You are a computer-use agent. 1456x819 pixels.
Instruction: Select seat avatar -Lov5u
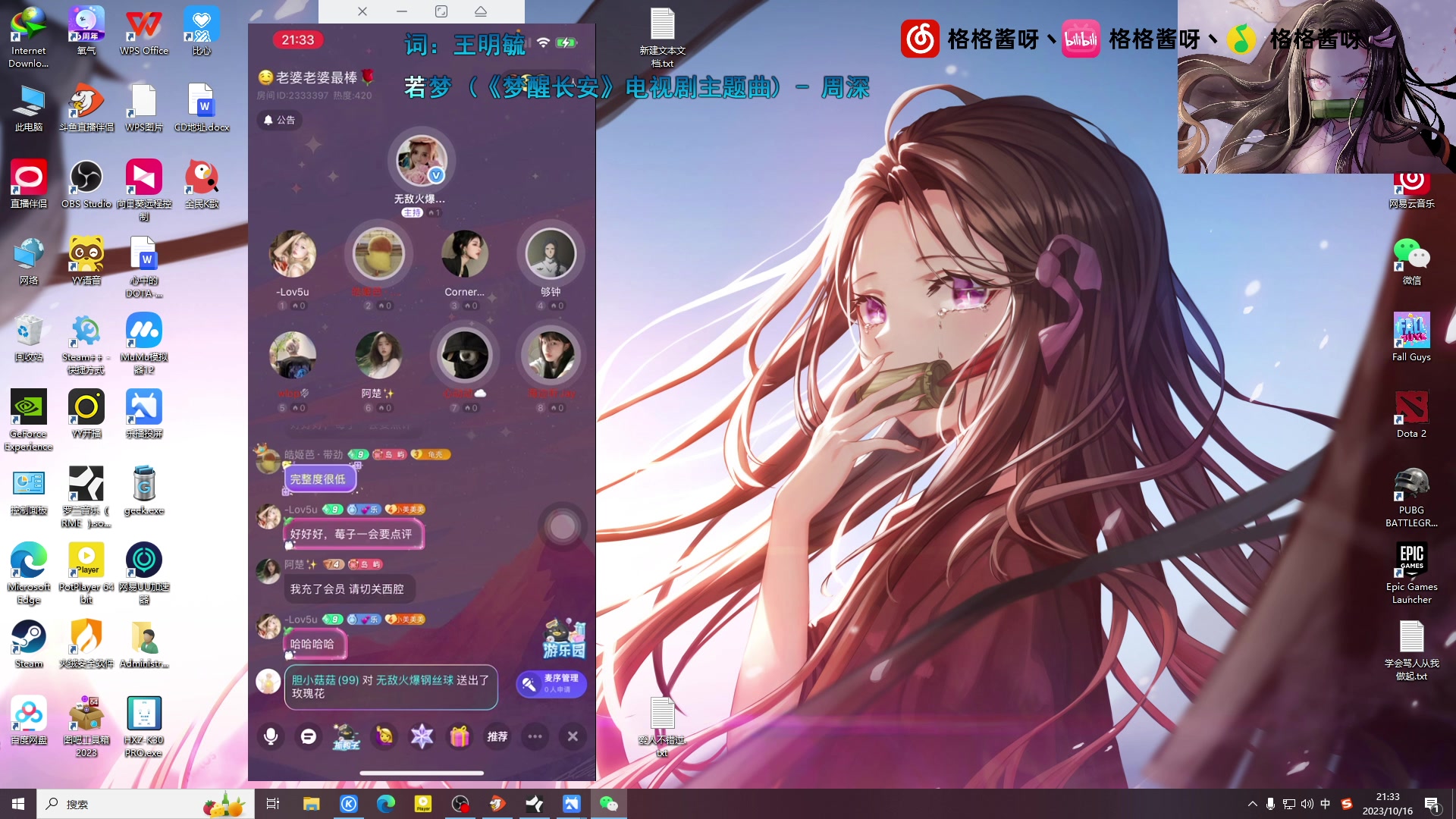[x=293, y=254]
